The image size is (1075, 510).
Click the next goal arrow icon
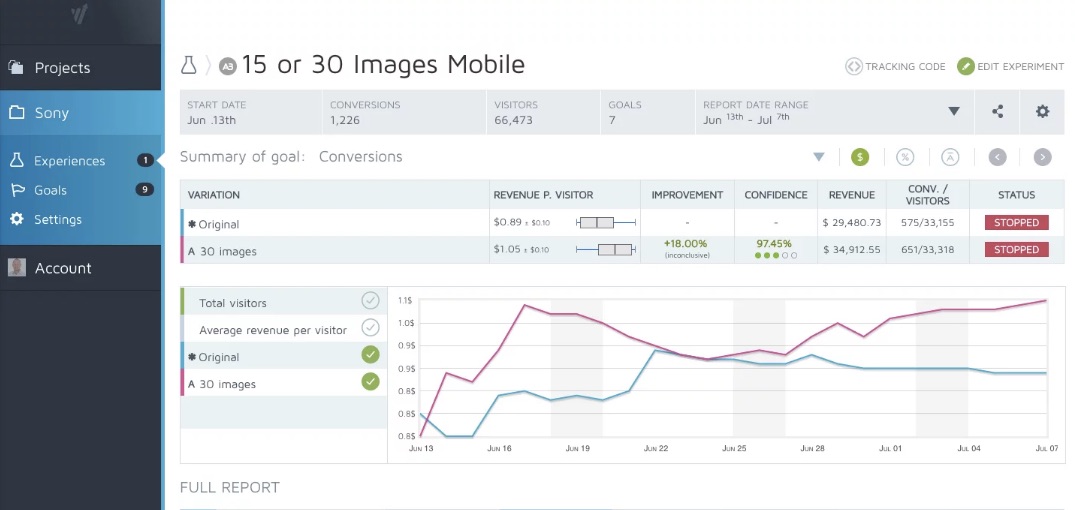1042,157
